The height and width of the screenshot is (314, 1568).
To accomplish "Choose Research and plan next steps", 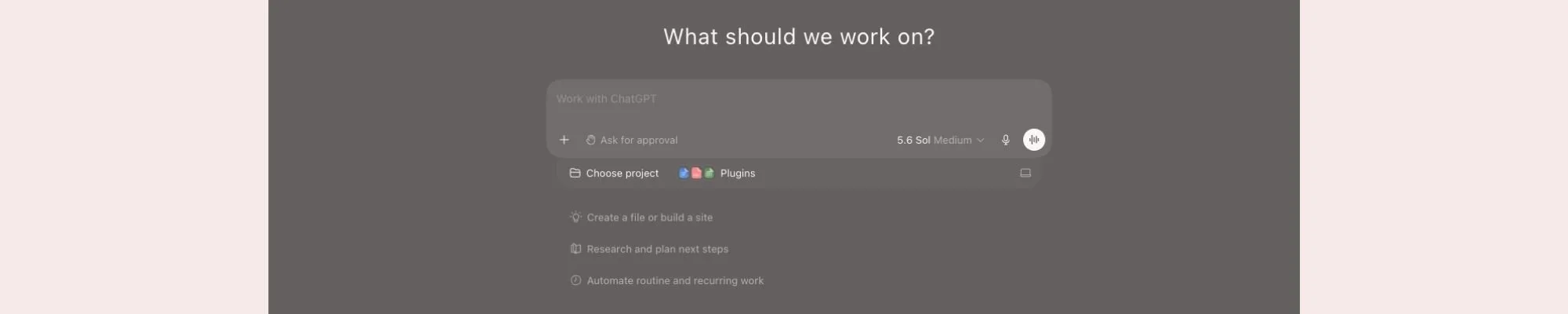I will (x=649, y=249).
